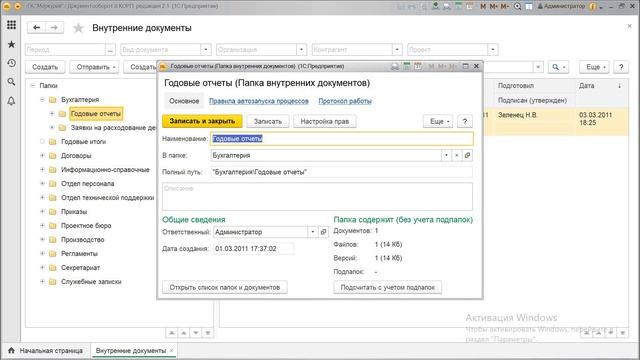The image size is (640, 360).
Task: Click the calculator icon in dialog title bar
Action: click(x=407, y=66)
